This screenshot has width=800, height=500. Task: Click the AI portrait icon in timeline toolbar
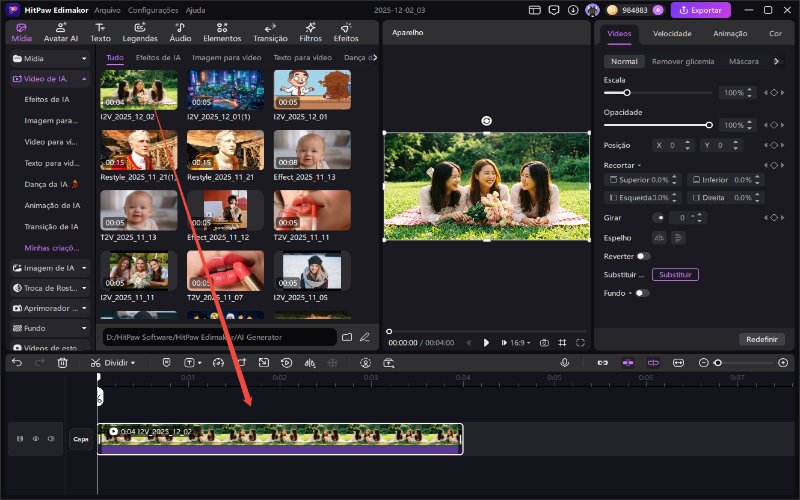pos(365,363)
